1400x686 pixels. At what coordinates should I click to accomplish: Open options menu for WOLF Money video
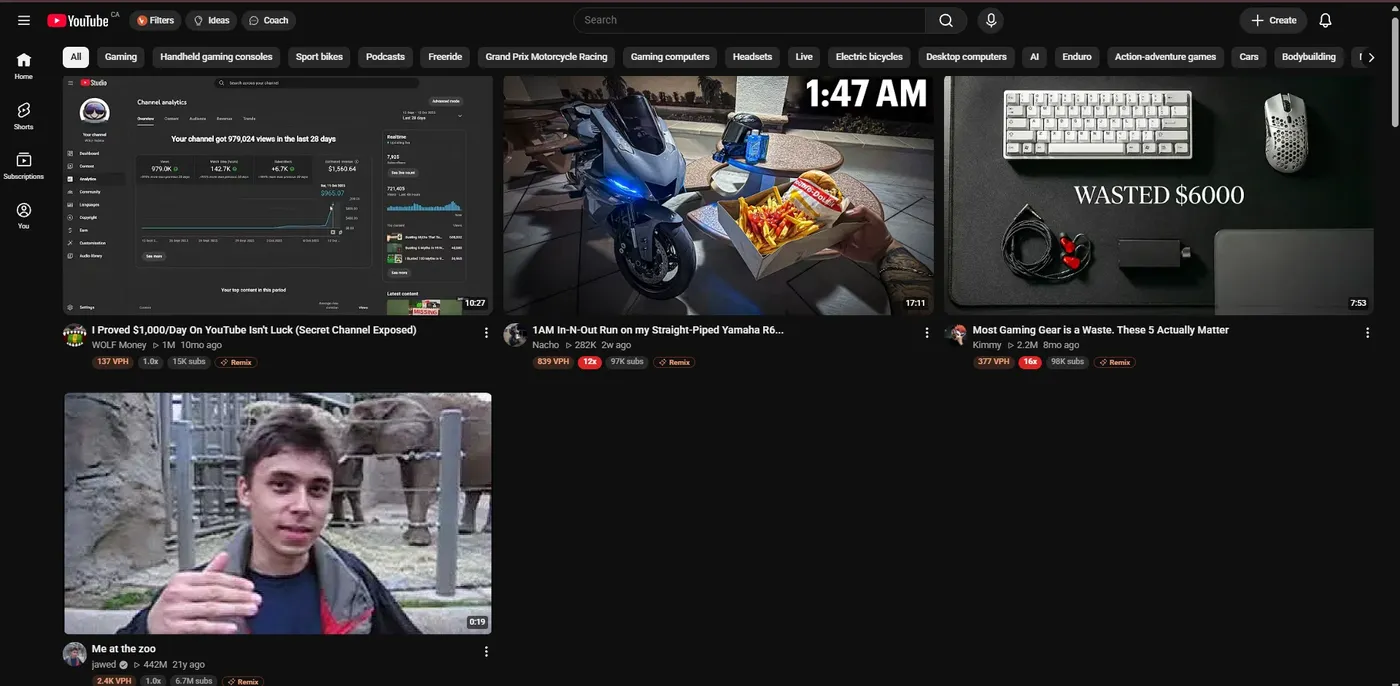tap(486, 333)
